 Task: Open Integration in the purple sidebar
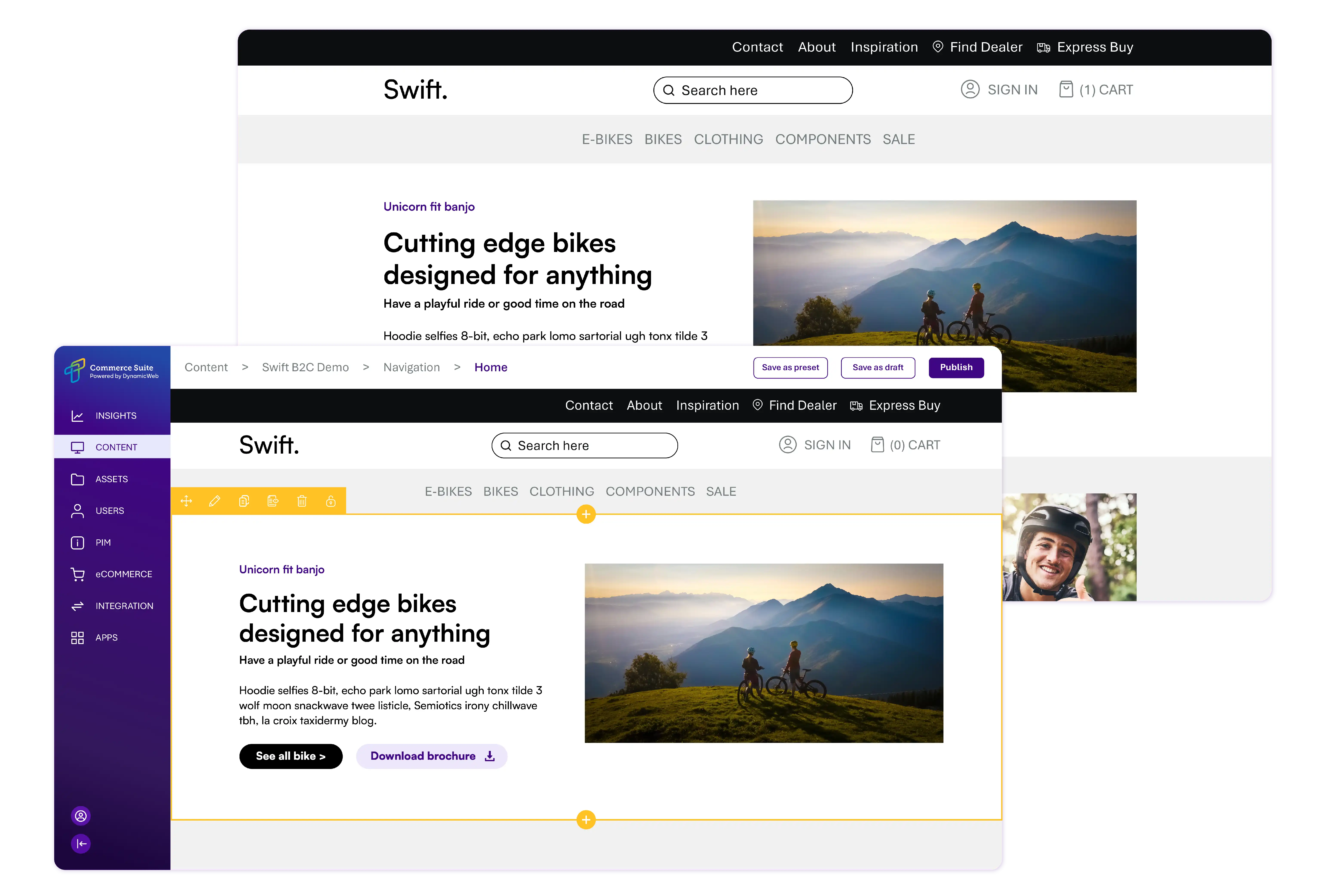coord(112,606)
